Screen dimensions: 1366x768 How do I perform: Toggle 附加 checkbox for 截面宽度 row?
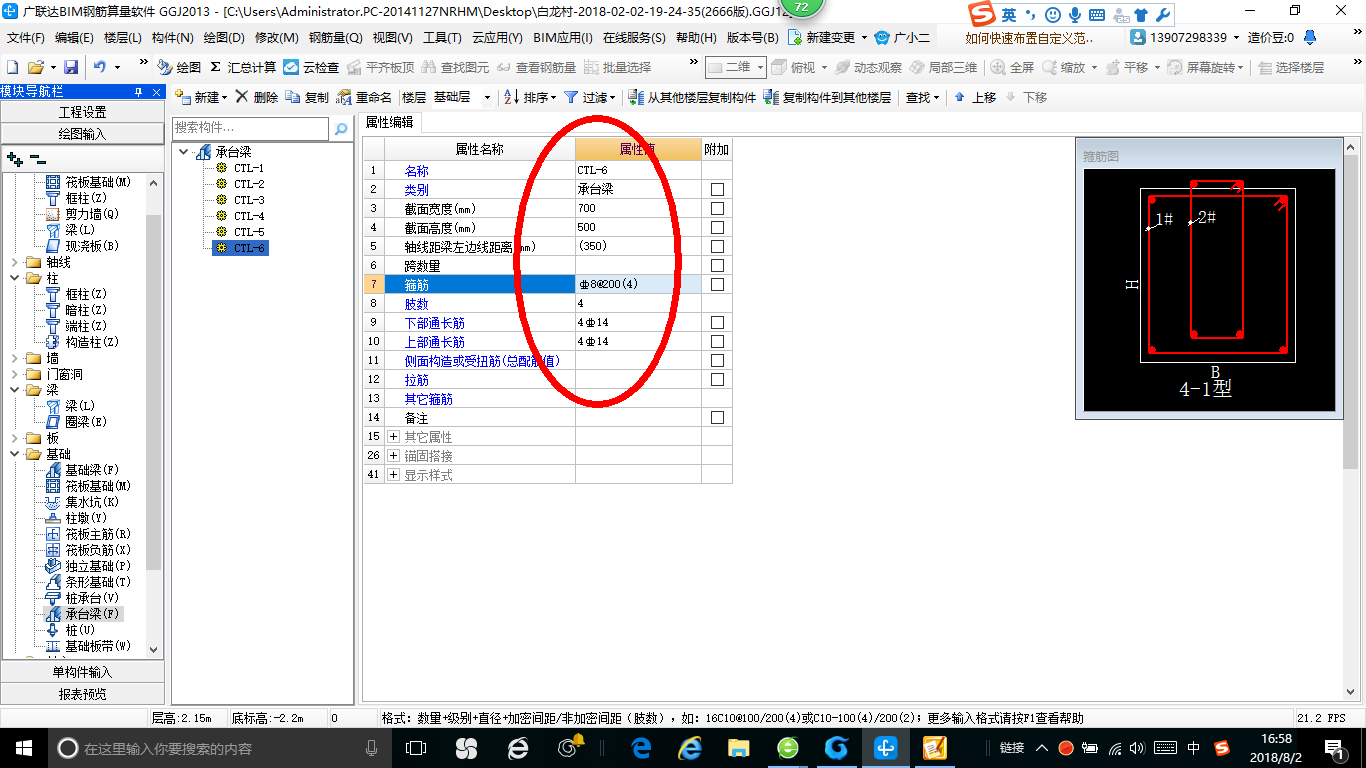717,209
